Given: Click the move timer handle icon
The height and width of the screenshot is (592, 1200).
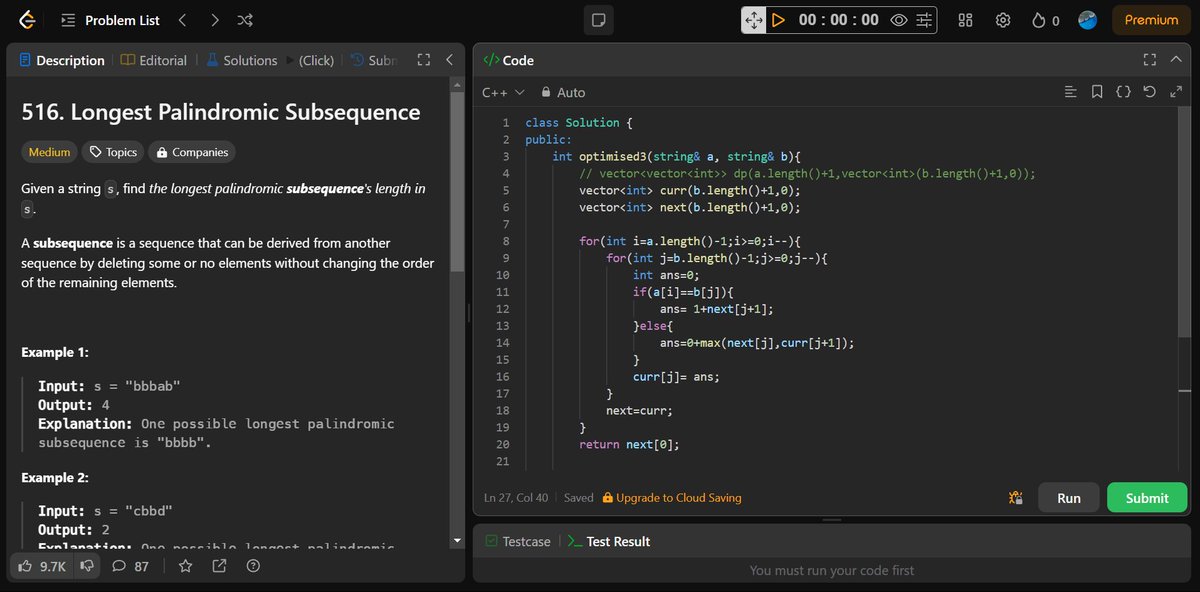Looking at the screenshot, I should (754, 20).
